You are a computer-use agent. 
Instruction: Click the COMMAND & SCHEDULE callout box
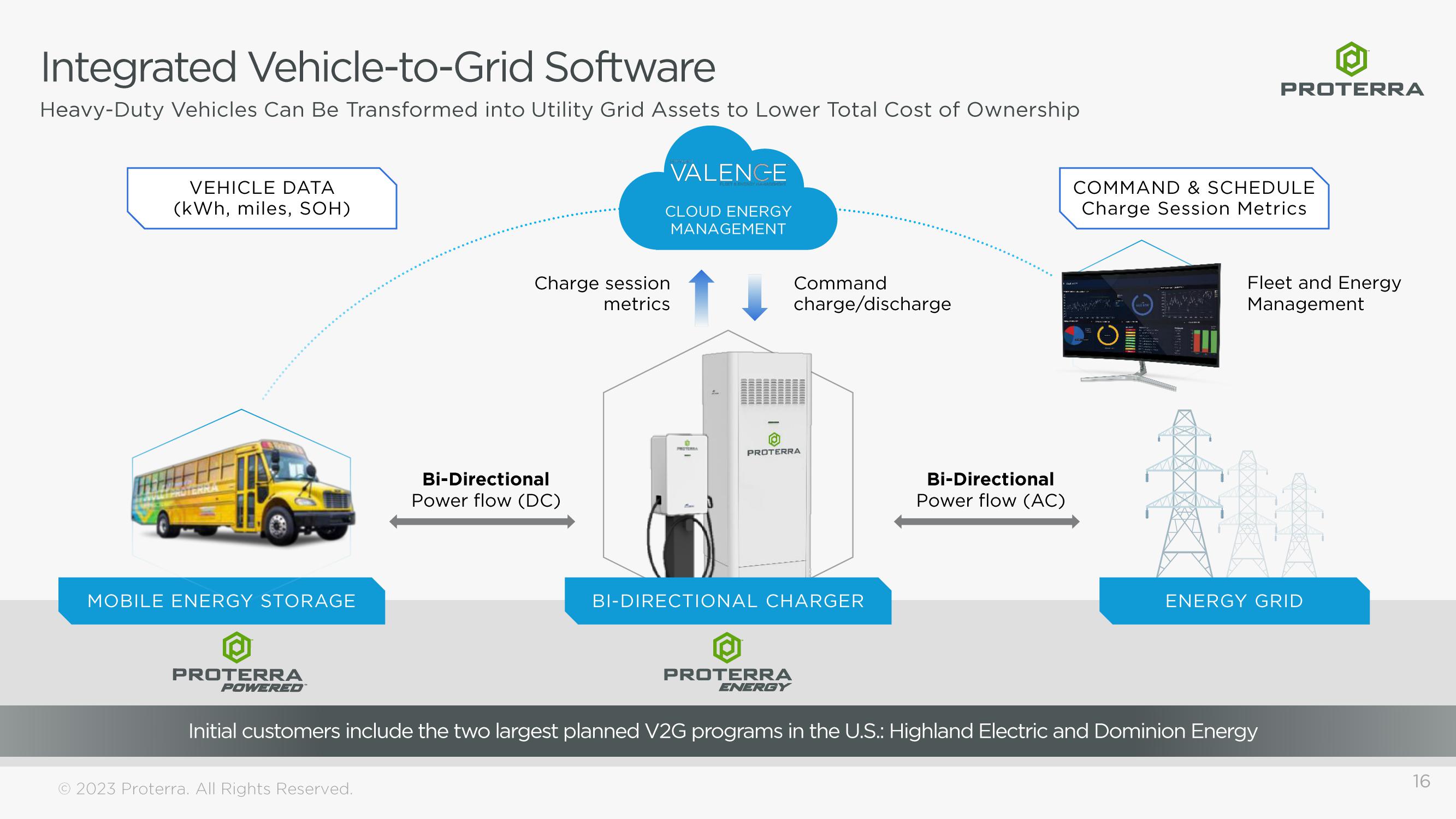coord(1194,198)
